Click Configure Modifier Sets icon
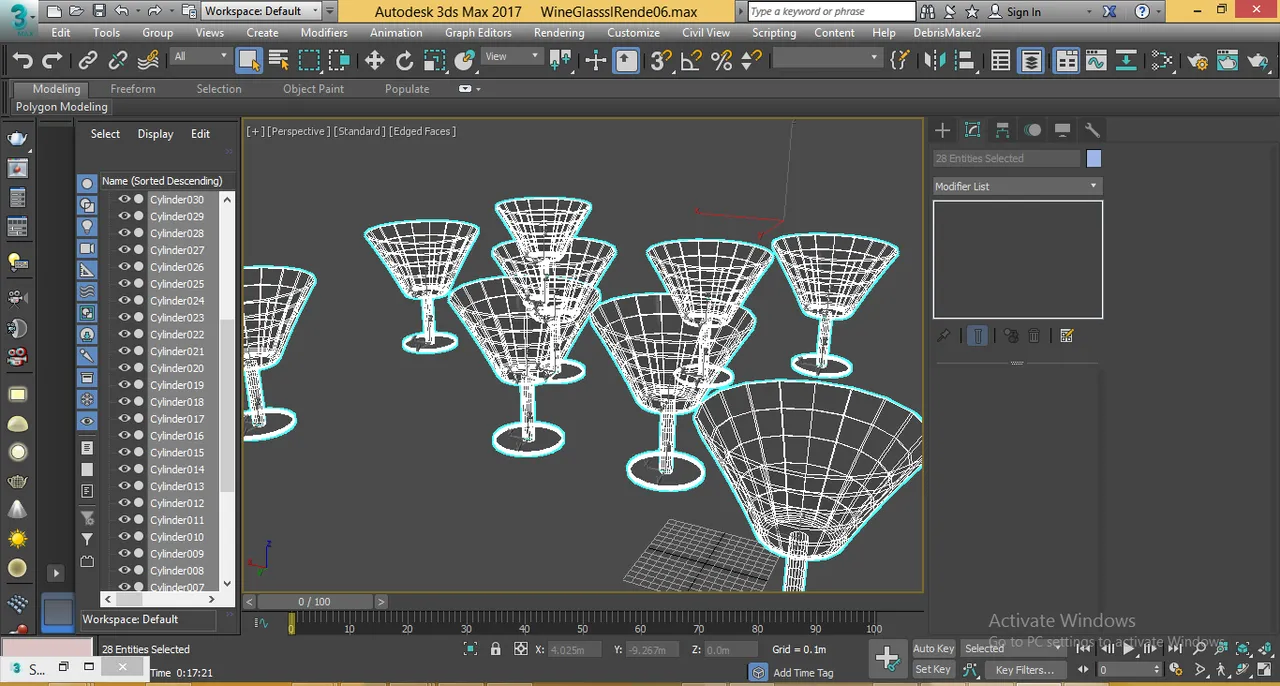Viewport: 1280px width, 686px height. coord(1066,336)
